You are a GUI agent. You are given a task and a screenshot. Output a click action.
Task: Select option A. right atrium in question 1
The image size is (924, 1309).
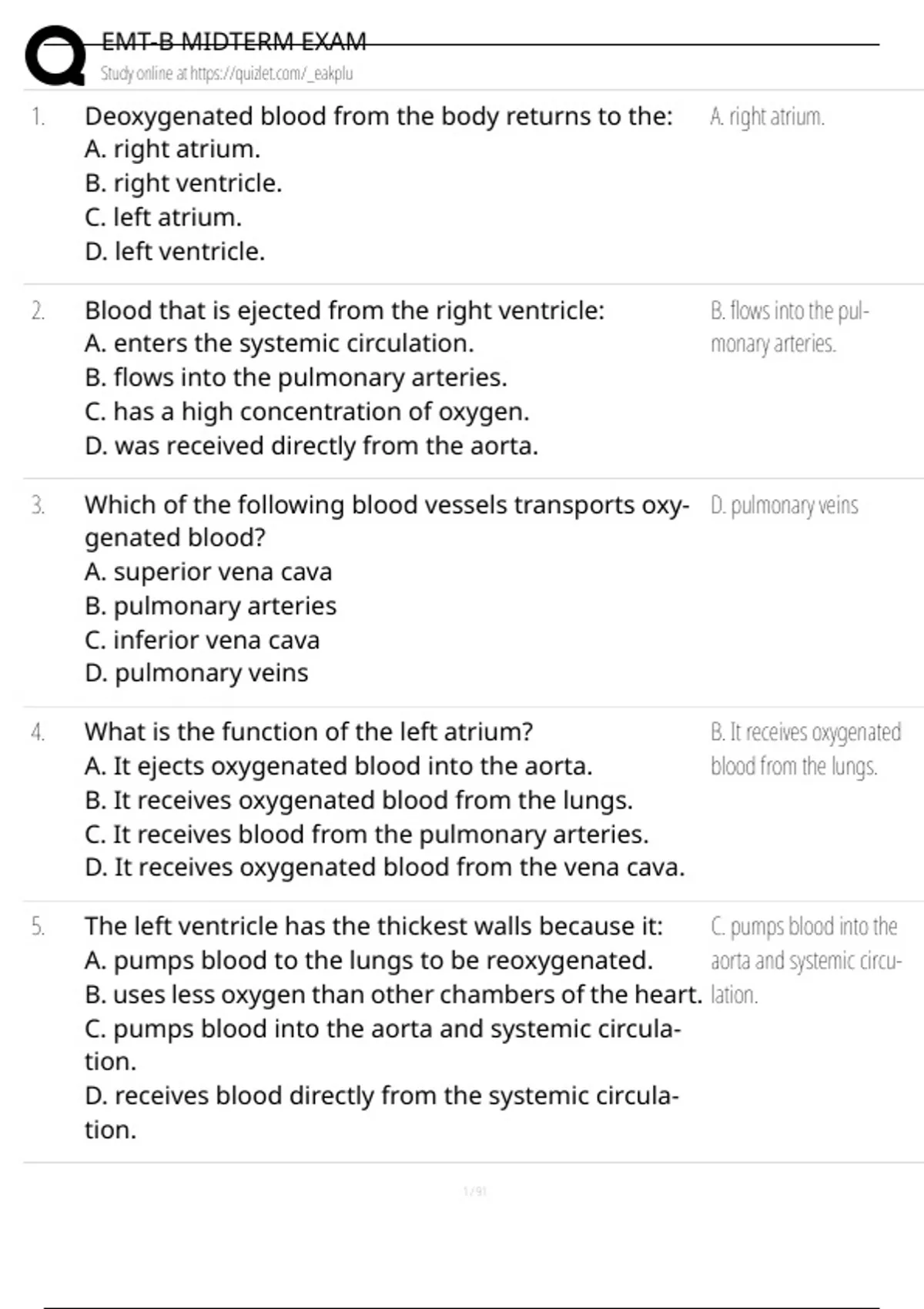[172, 149]
